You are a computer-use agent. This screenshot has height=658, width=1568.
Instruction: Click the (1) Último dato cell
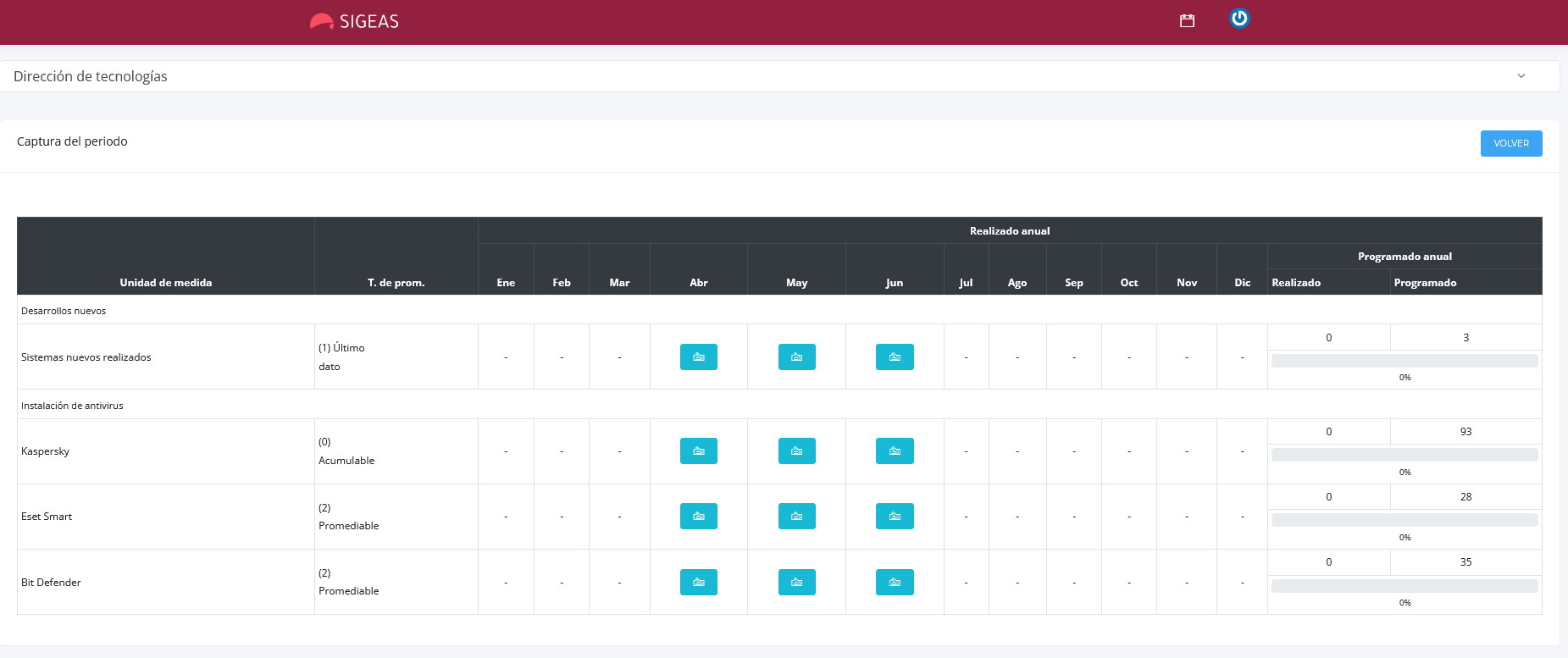click(396, 357)
